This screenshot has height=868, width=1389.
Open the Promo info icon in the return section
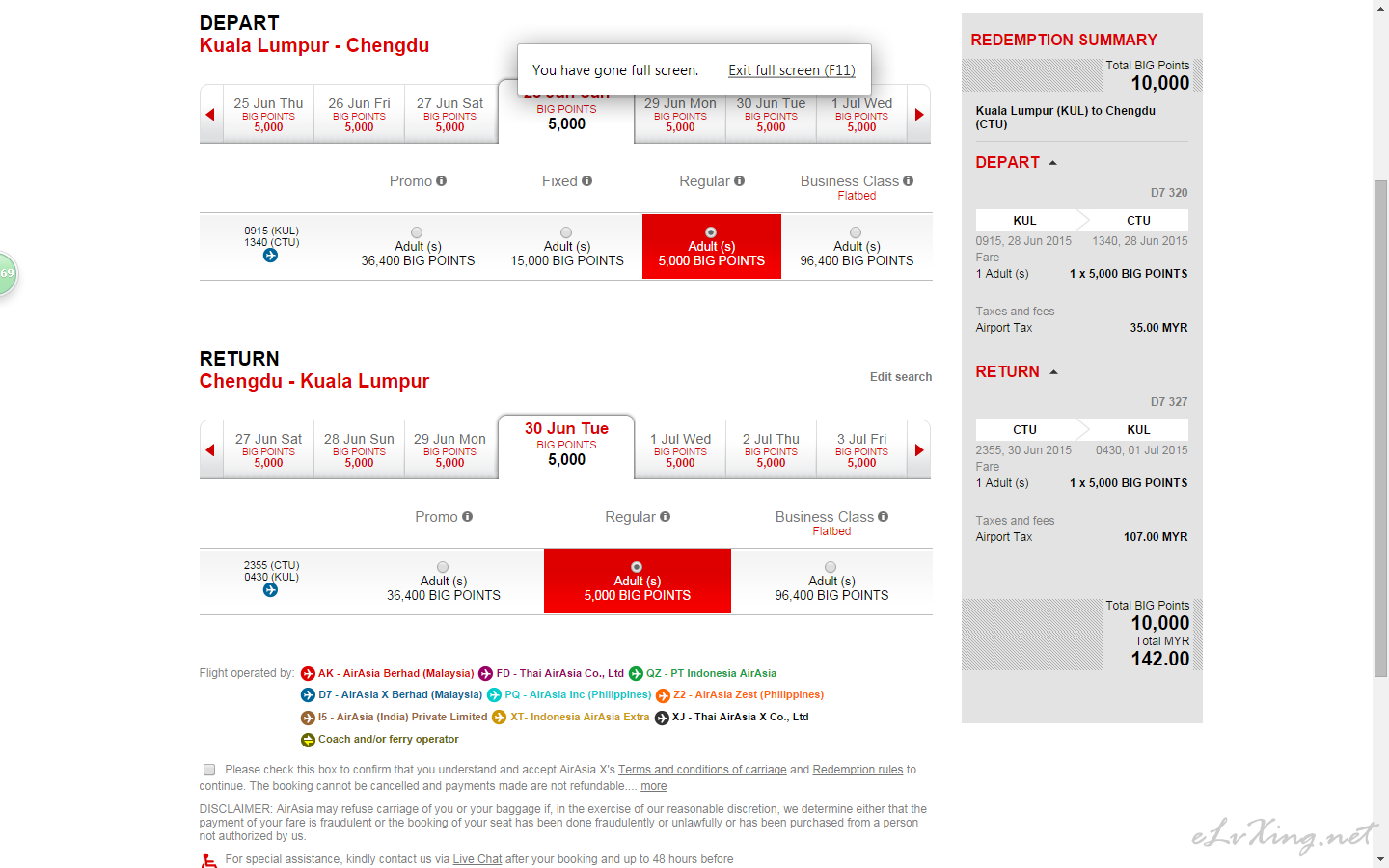[467, 517]
